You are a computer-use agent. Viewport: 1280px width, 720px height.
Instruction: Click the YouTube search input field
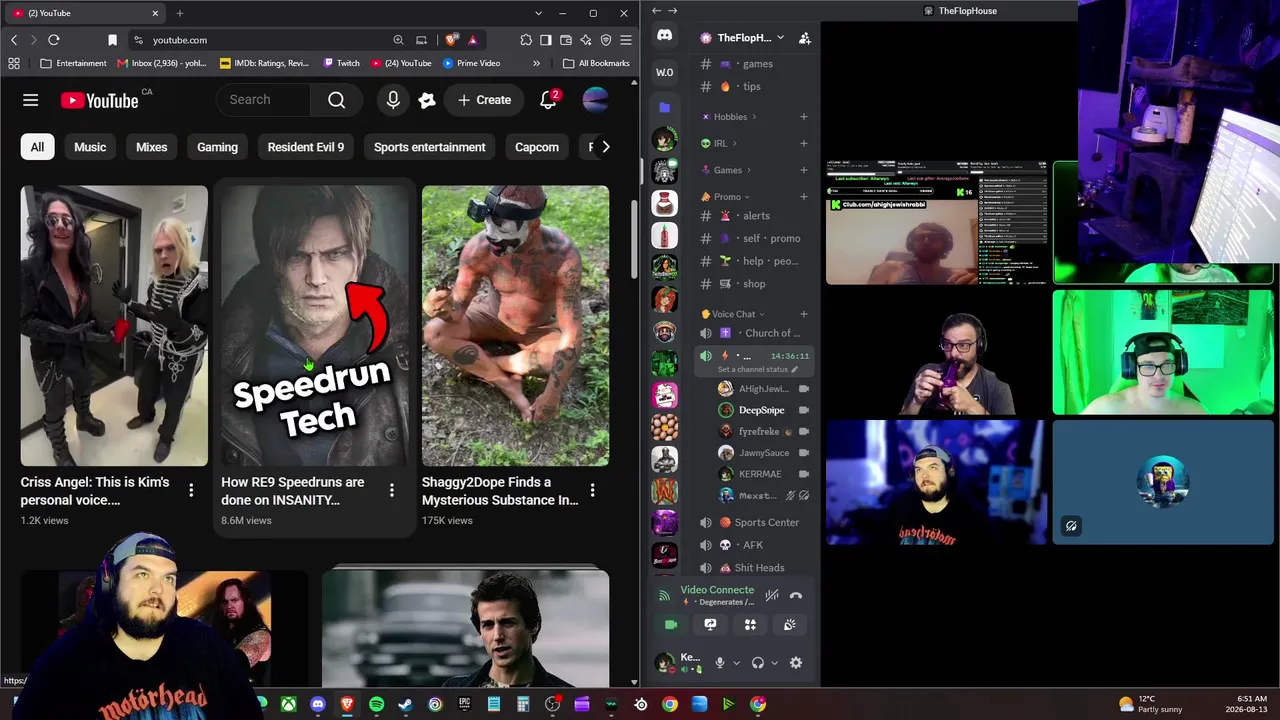[x=263, y=100]
